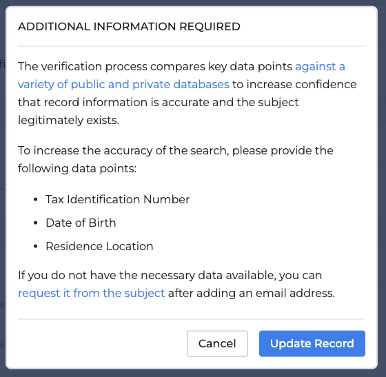Click "The verification process compares key data points" text
This screenshot has height=377, width=386.
pyautogui.click(x=155, y=66)
